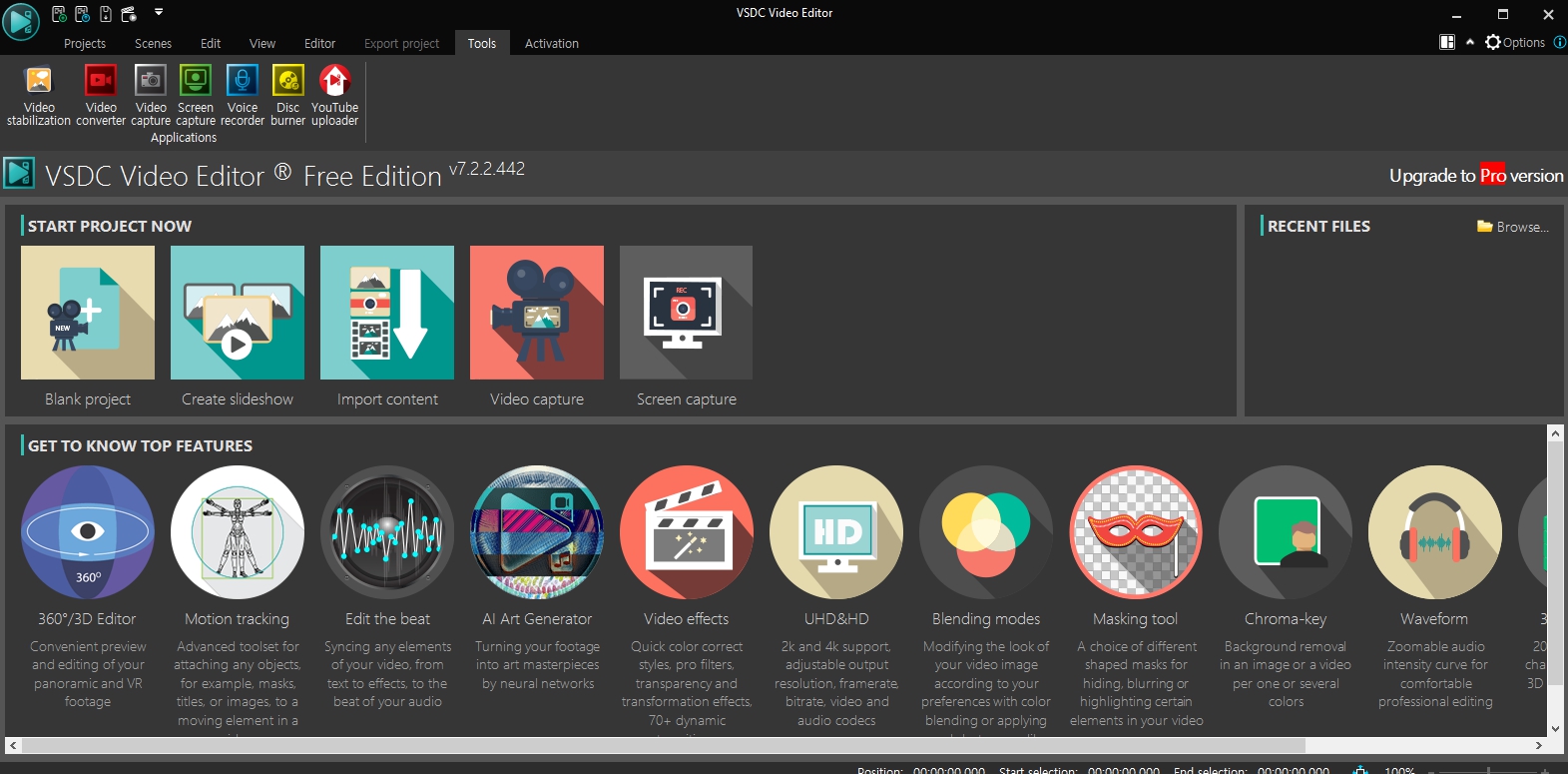
Task: Click the horizontal scrollbar left arrow
Action: [12, 746]
